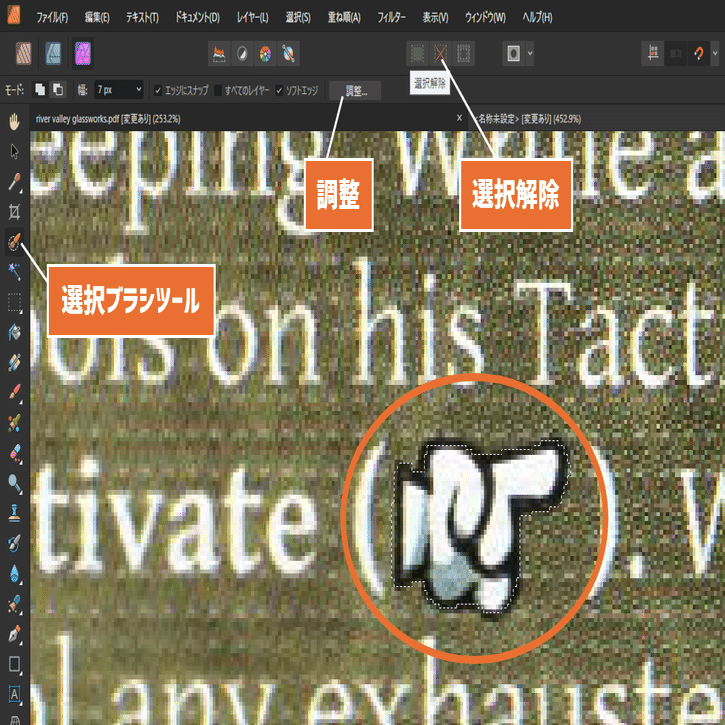Click the Deselect (選択解除) toolbar icon
The height and width of the screenshot is (725, 725).
[440, 54]
